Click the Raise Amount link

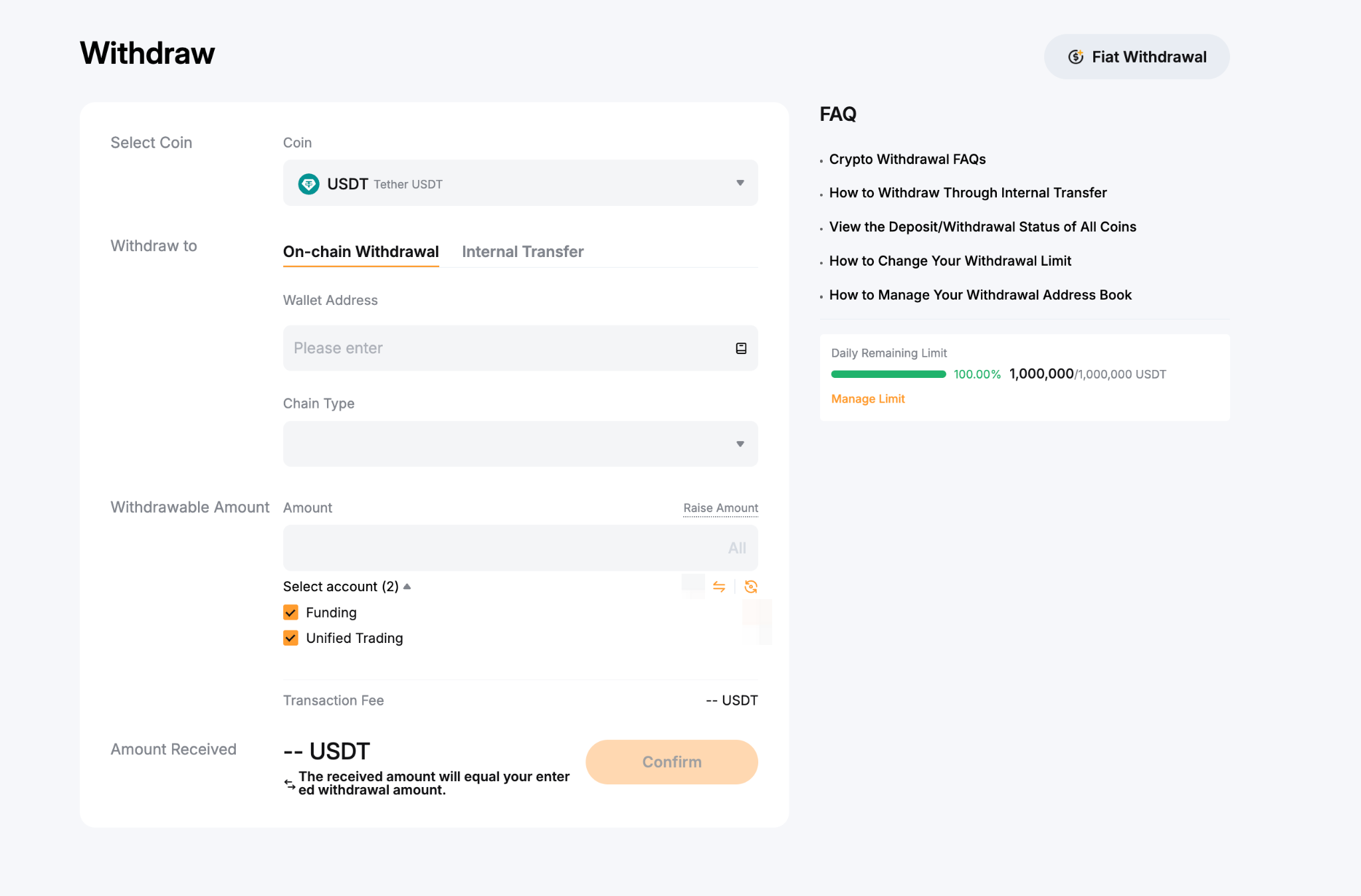pyautogui.click(x=720, y=508)
